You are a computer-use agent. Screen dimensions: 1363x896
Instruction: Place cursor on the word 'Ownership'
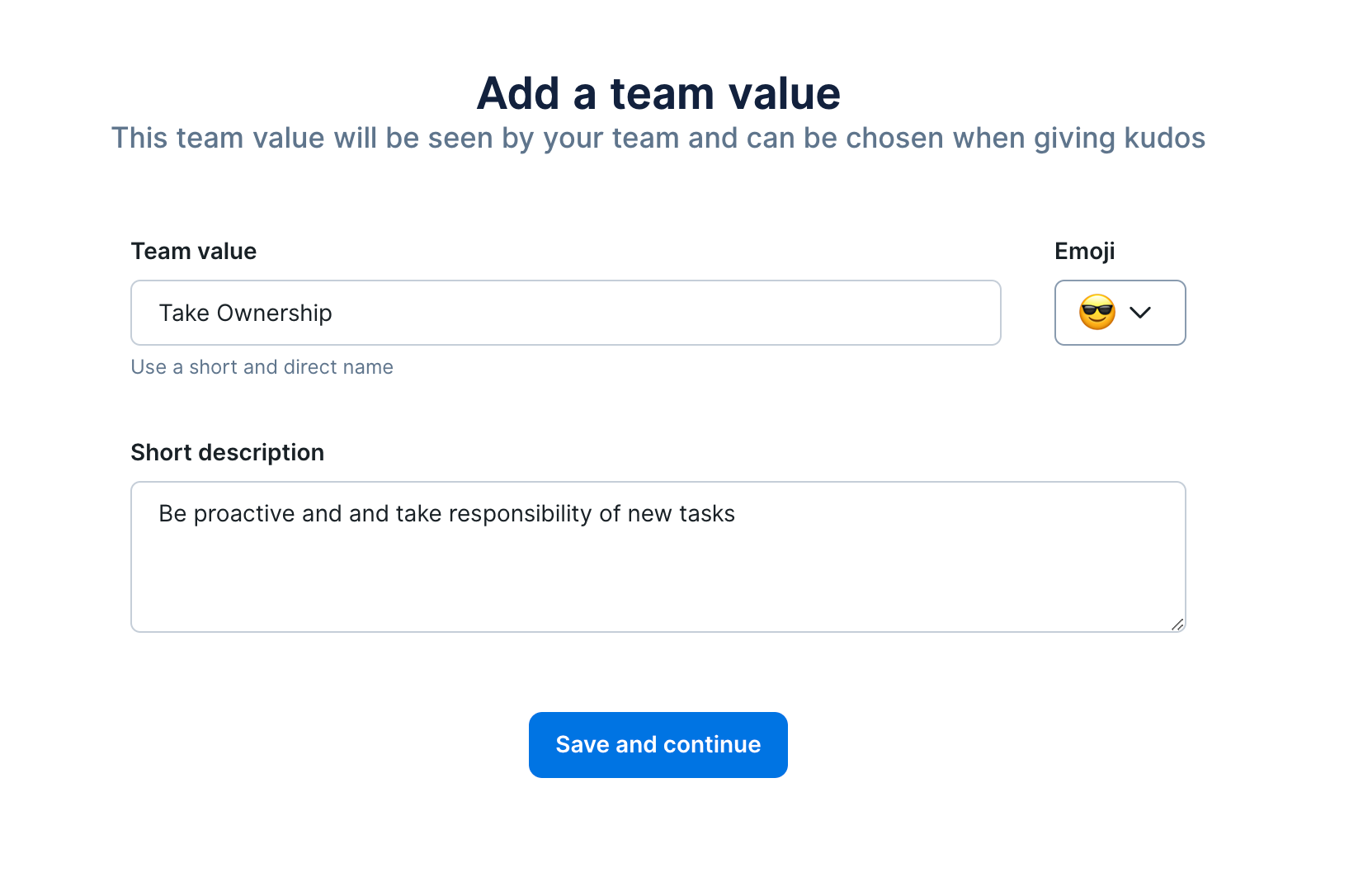click(x=274, y=314)
